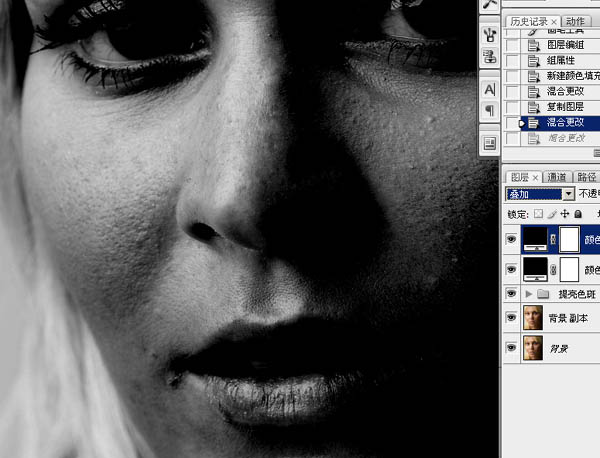Open the 叠加 blend mode dropdown

(540, 194)
